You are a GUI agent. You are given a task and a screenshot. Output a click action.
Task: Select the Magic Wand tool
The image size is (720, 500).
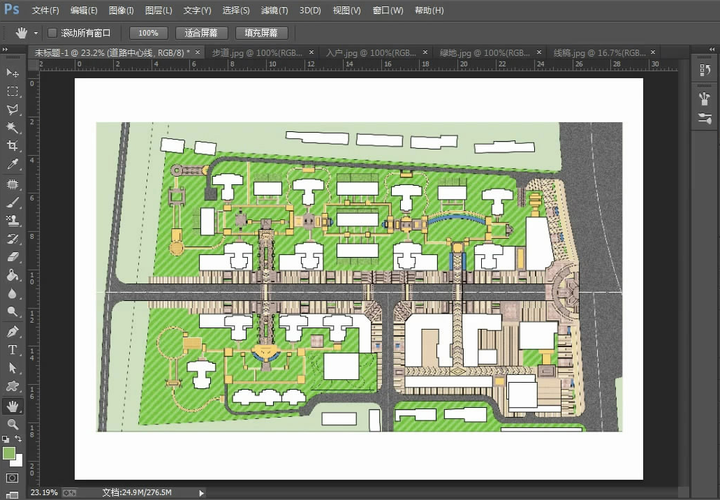pyautogui.click(x=12, y=128)
